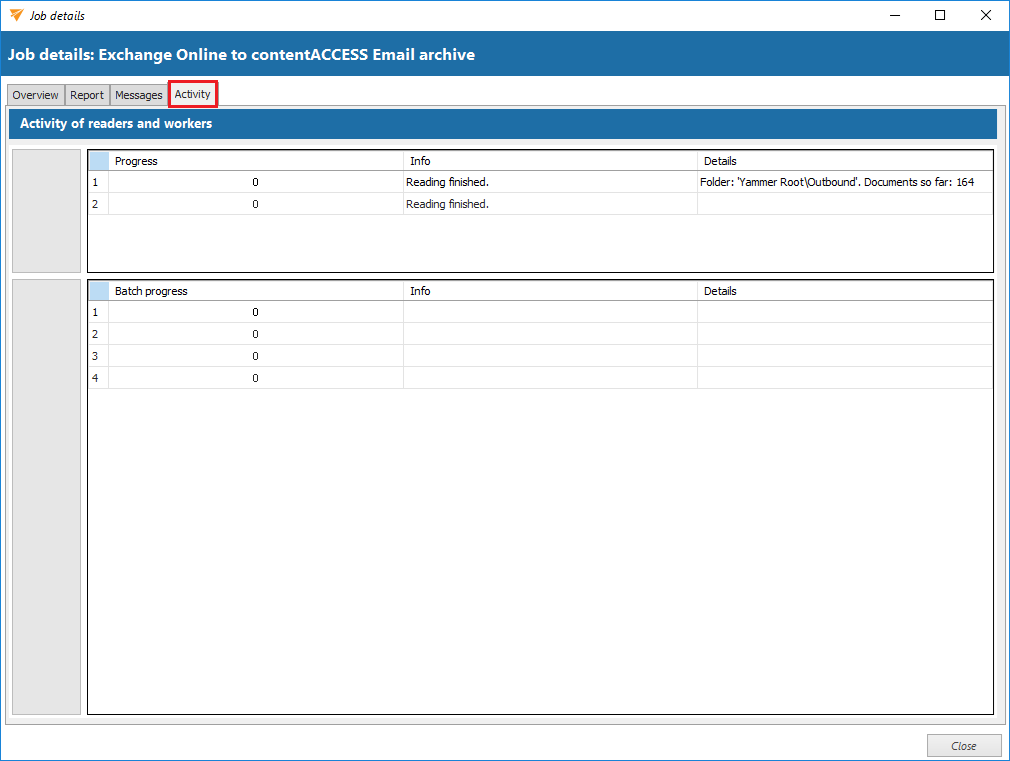
Task: Select row 3 header in batch progress table
Action: click(x=97, y=356)
